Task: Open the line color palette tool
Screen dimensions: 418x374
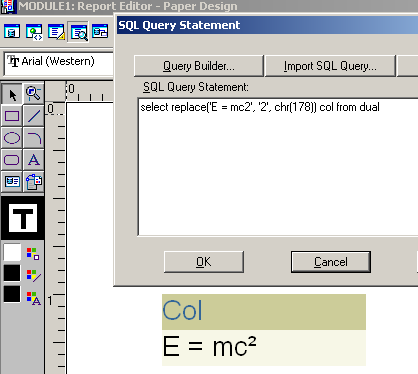Action: coord(33,275)
